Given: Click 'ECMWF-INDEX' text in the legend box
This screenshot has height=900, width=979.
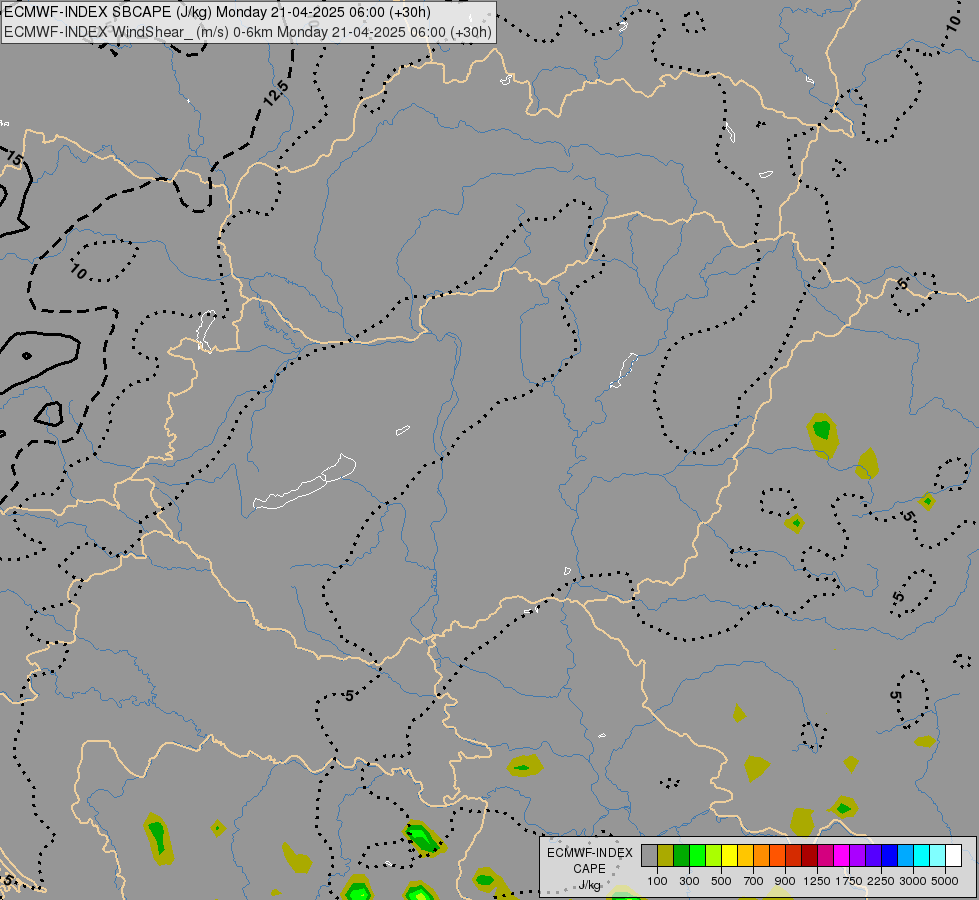Looking at the screenshot, I should (589, 853).
